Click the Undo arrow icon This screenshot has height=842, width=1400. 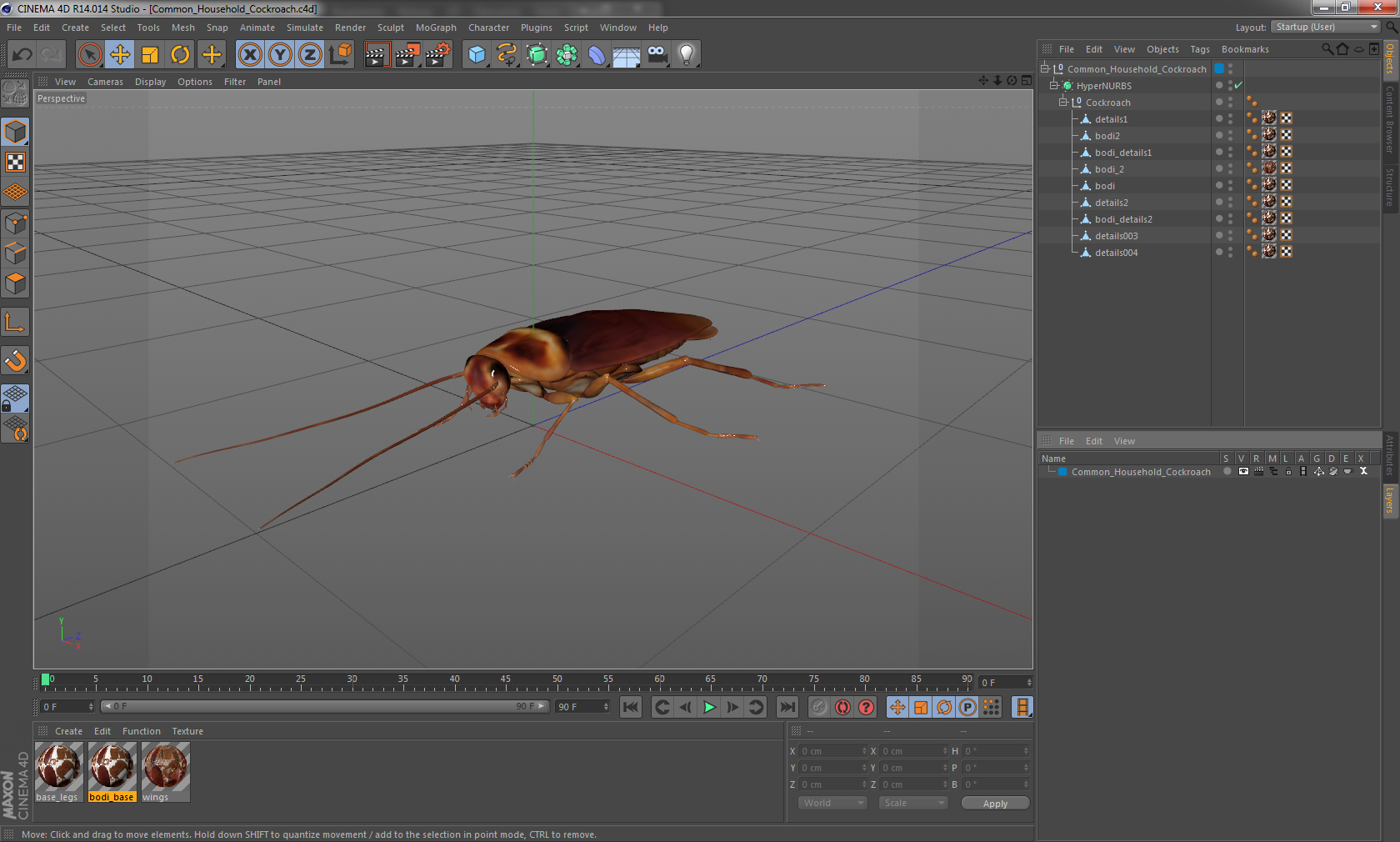(x=22, y=55)
